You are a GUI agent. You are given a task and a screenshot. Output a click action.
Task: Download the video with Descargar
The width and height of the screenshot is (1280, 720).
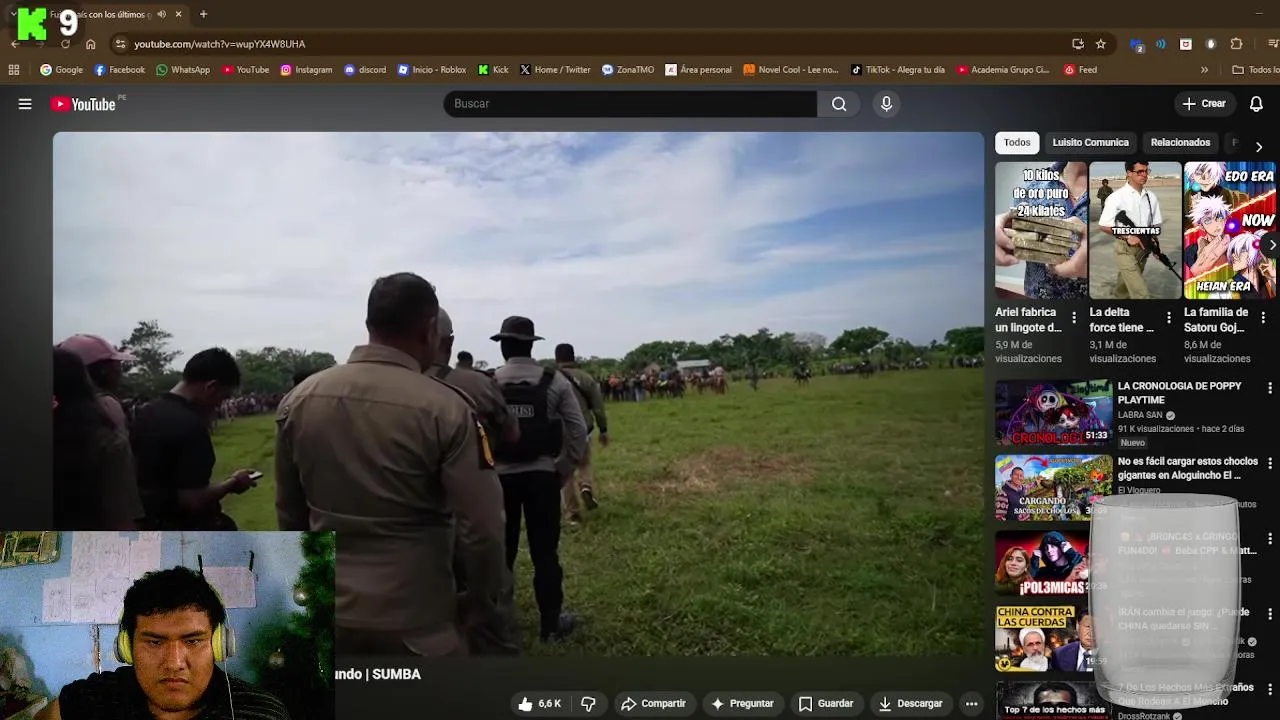click(910, 704)
